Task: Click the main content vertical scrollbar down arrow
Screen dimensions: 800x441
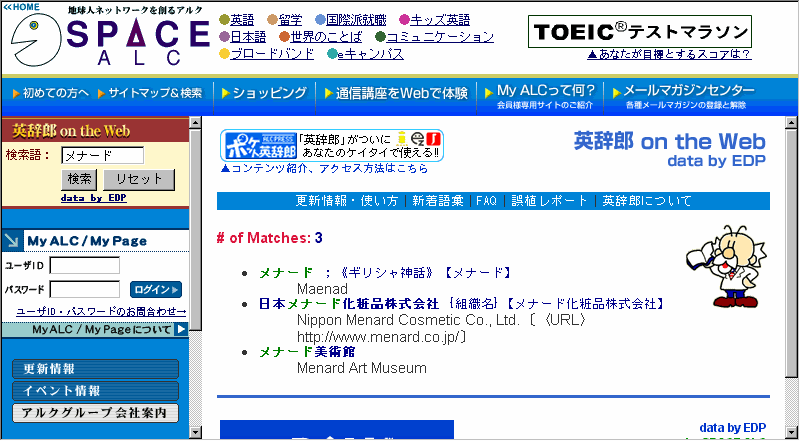Action: tap(790, 431)
